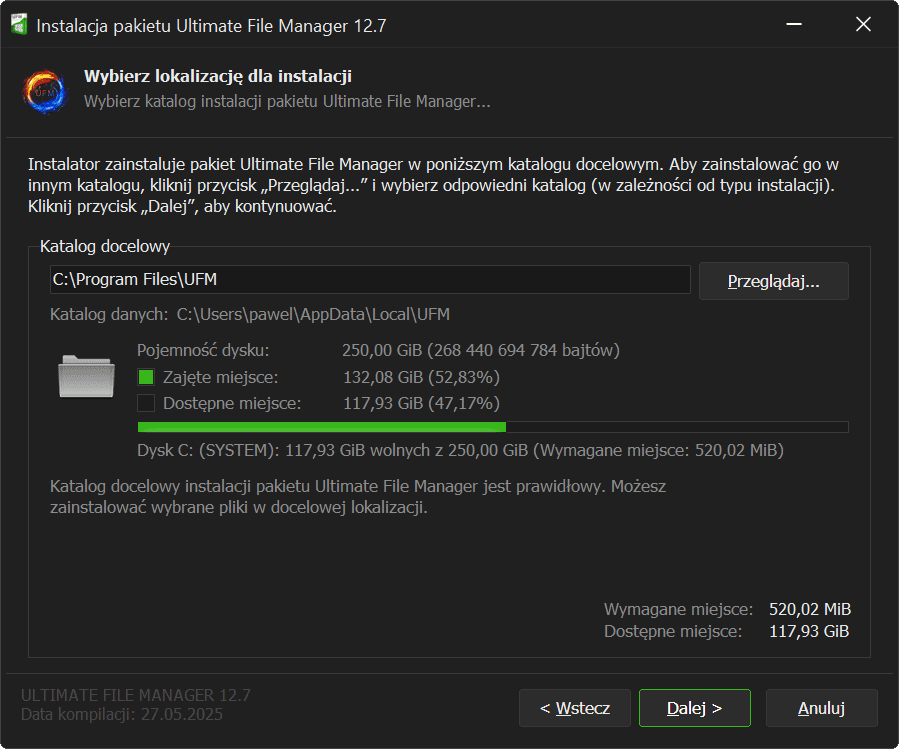The height and width of the screenshot is (749, 899).
Task: Minimize the installer window
Action: (794, 25)
